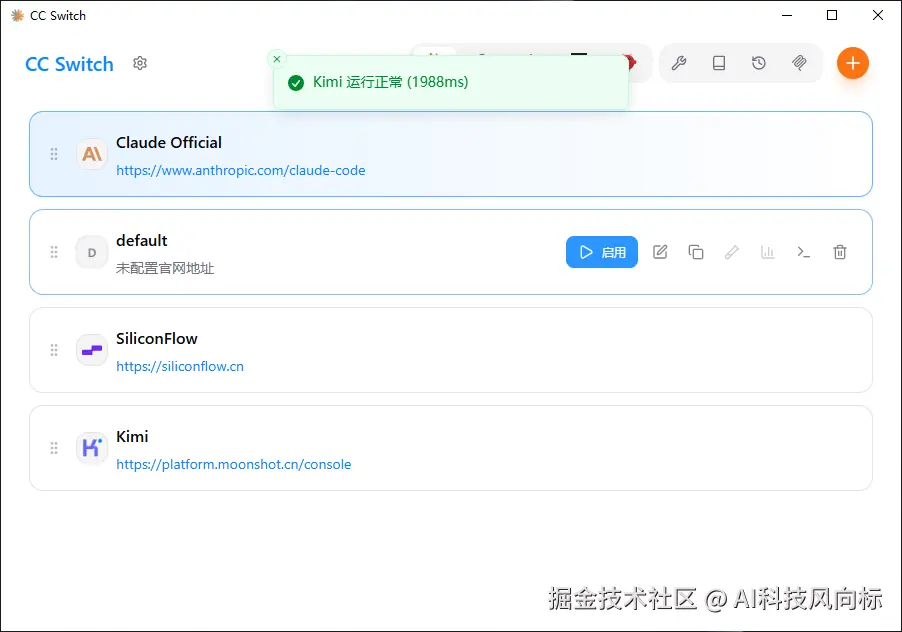Dismiss the Kimi success notification
Viewport: 902px width, 632px height.
coord(277,58)
